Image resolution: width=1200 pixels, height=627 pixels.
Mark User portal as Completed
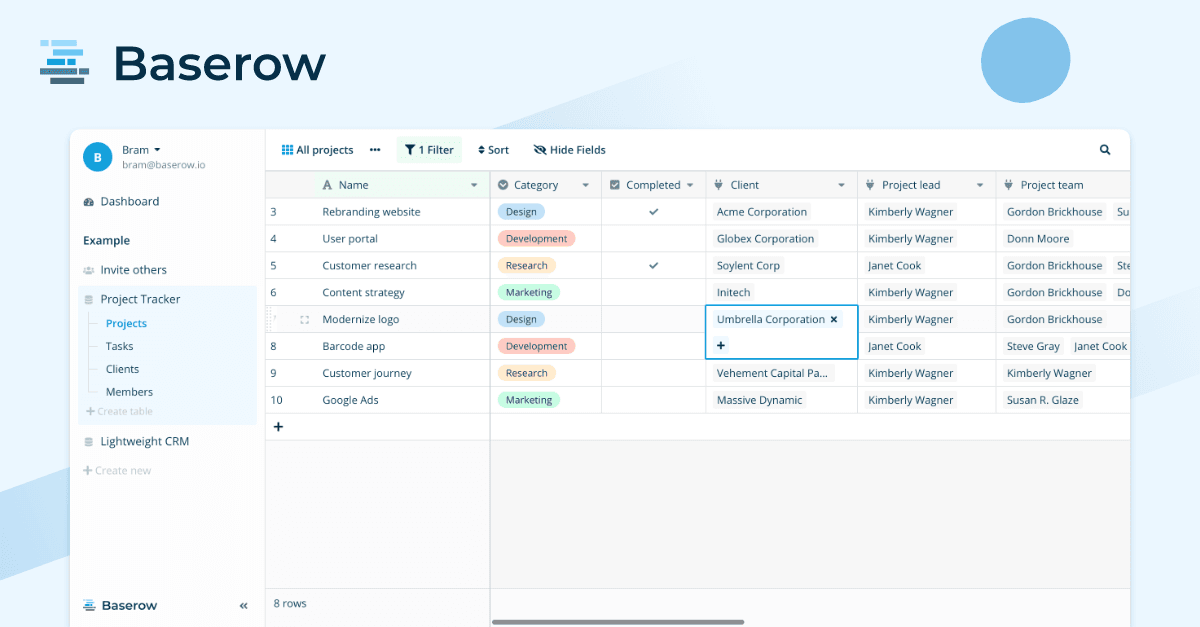[x=653, y=238]
